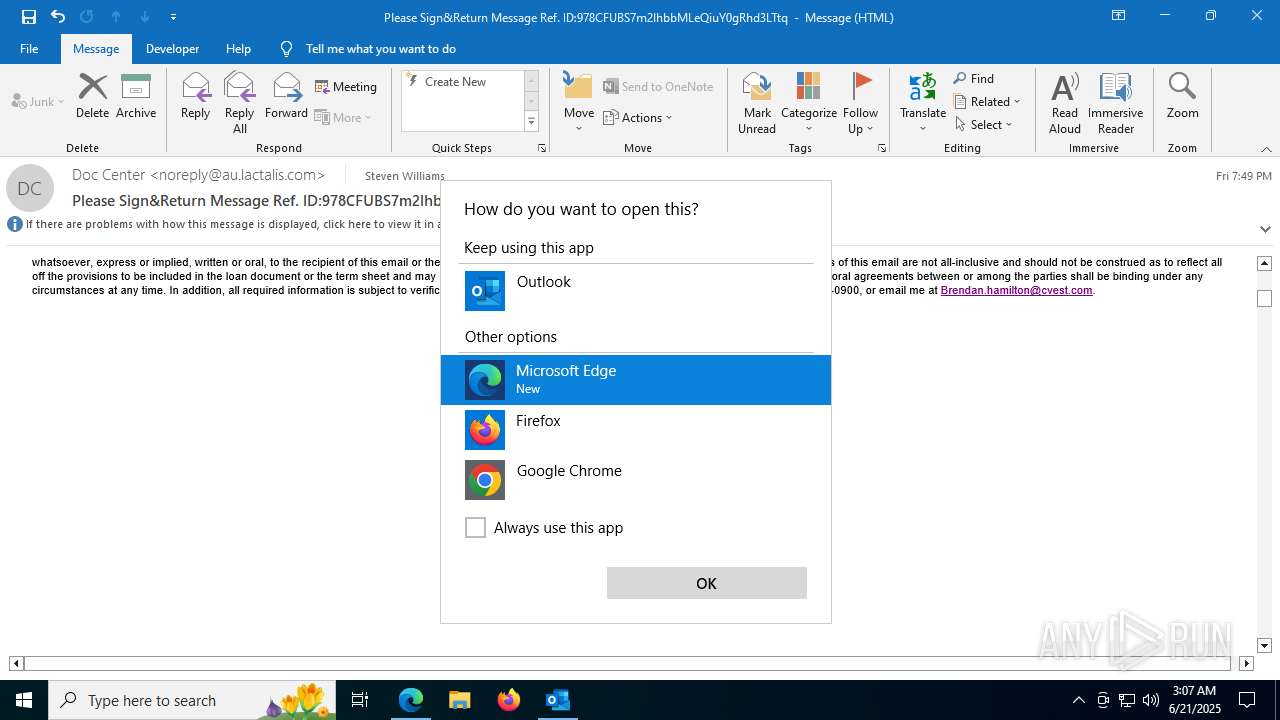Open the quick access toolbar customize dropdown
1280x720 pixels.
click(x=174, y=17)
